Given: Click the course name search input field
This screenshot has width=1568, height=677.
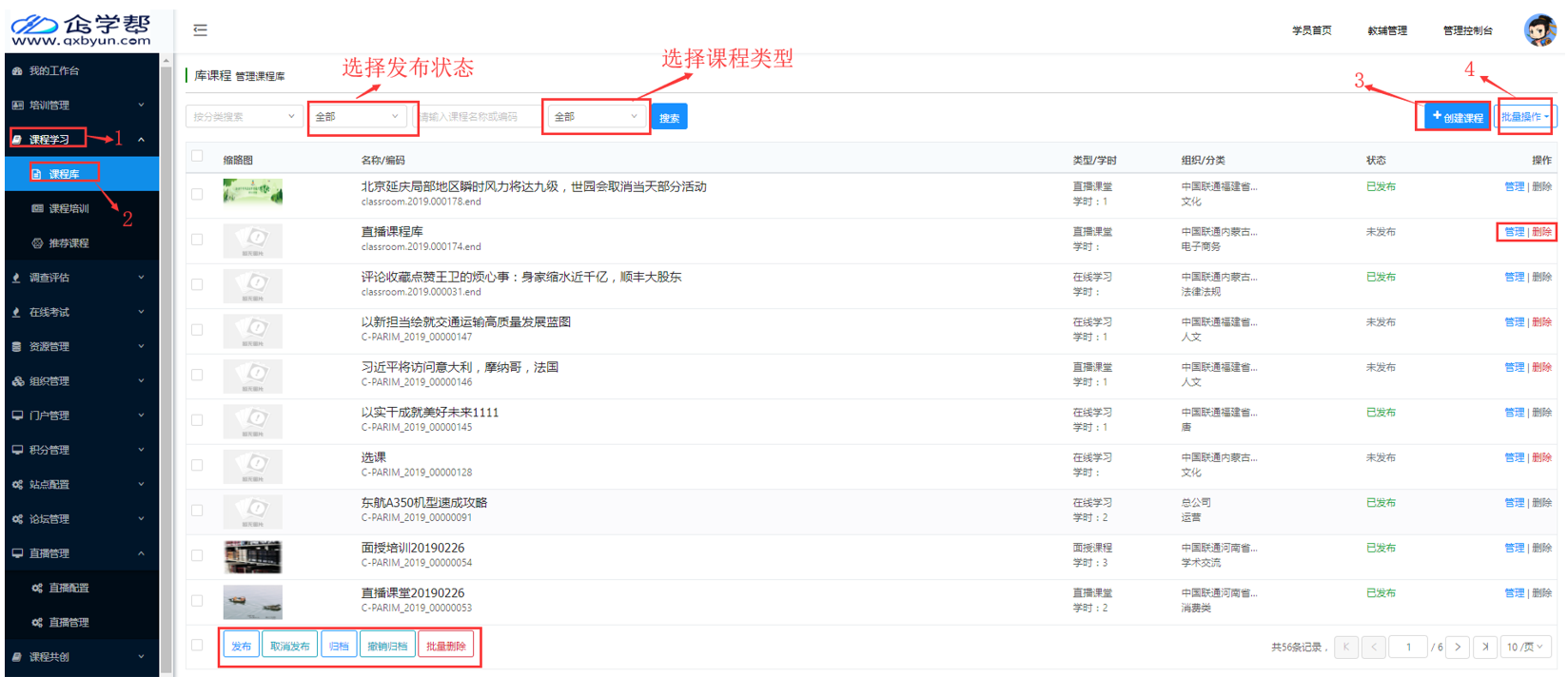Looking at the screenshot, I should (474, 117).
